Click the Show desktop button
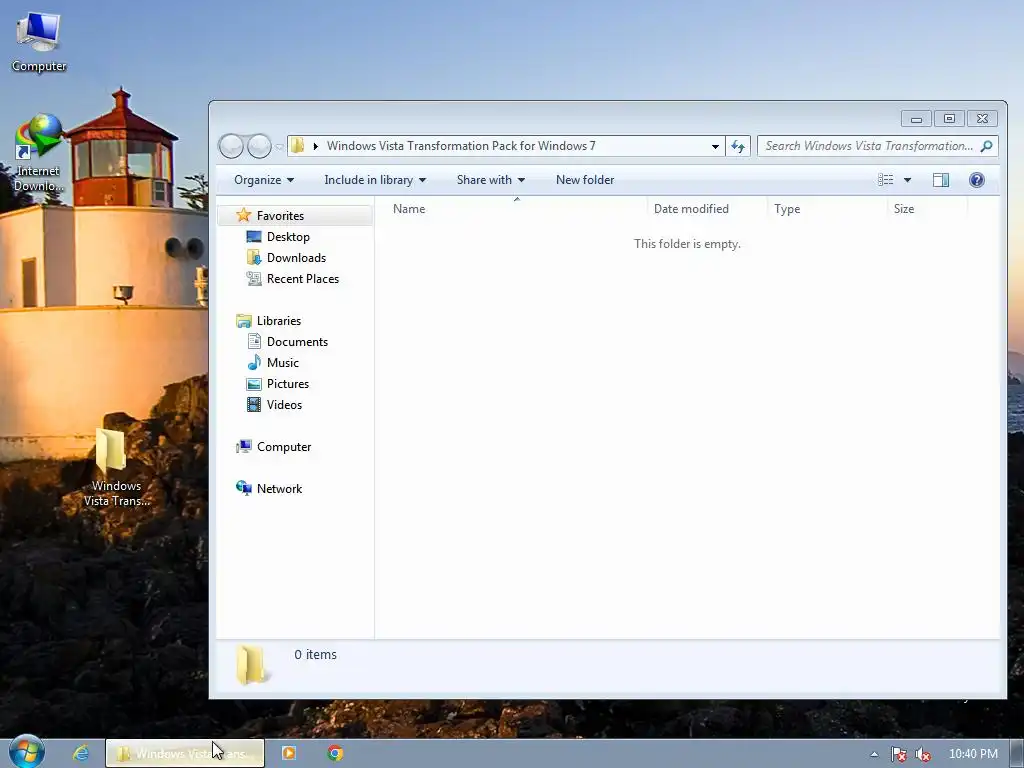The image size is (1024, 768). click(x=1017, y=754)
